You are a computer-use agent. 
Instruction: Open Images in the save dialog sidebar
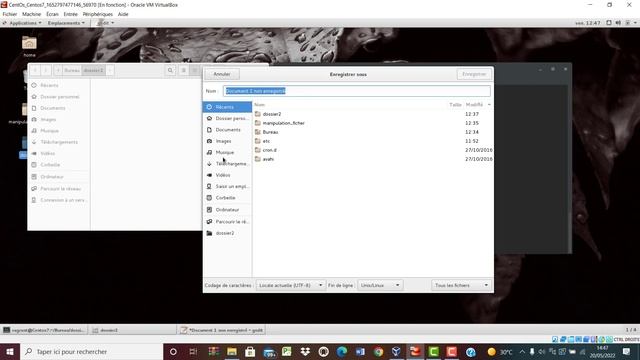pos(227,141)
